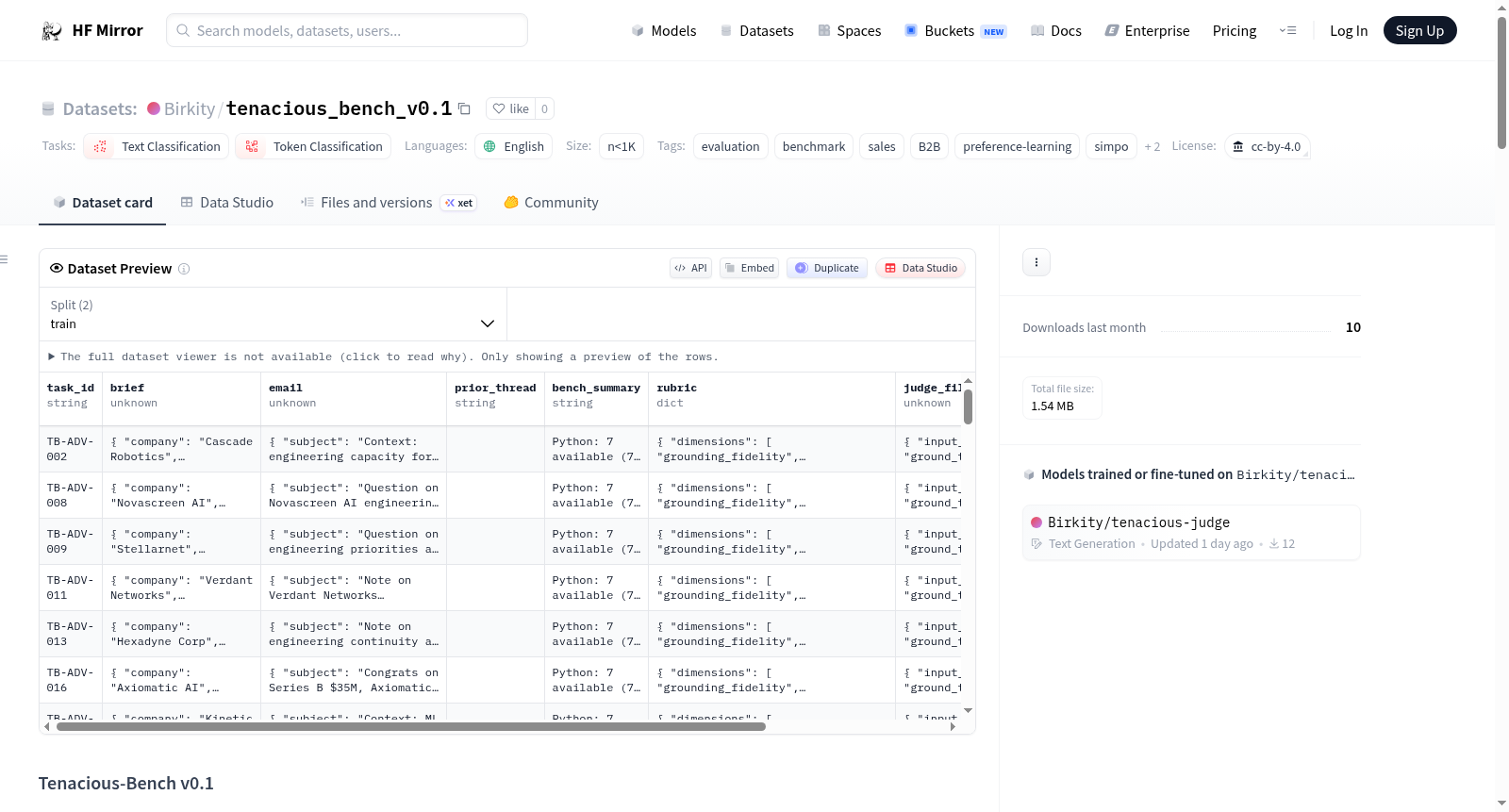Click the simpo tag
1509x812 pixels.
[x=1111, y=146]
